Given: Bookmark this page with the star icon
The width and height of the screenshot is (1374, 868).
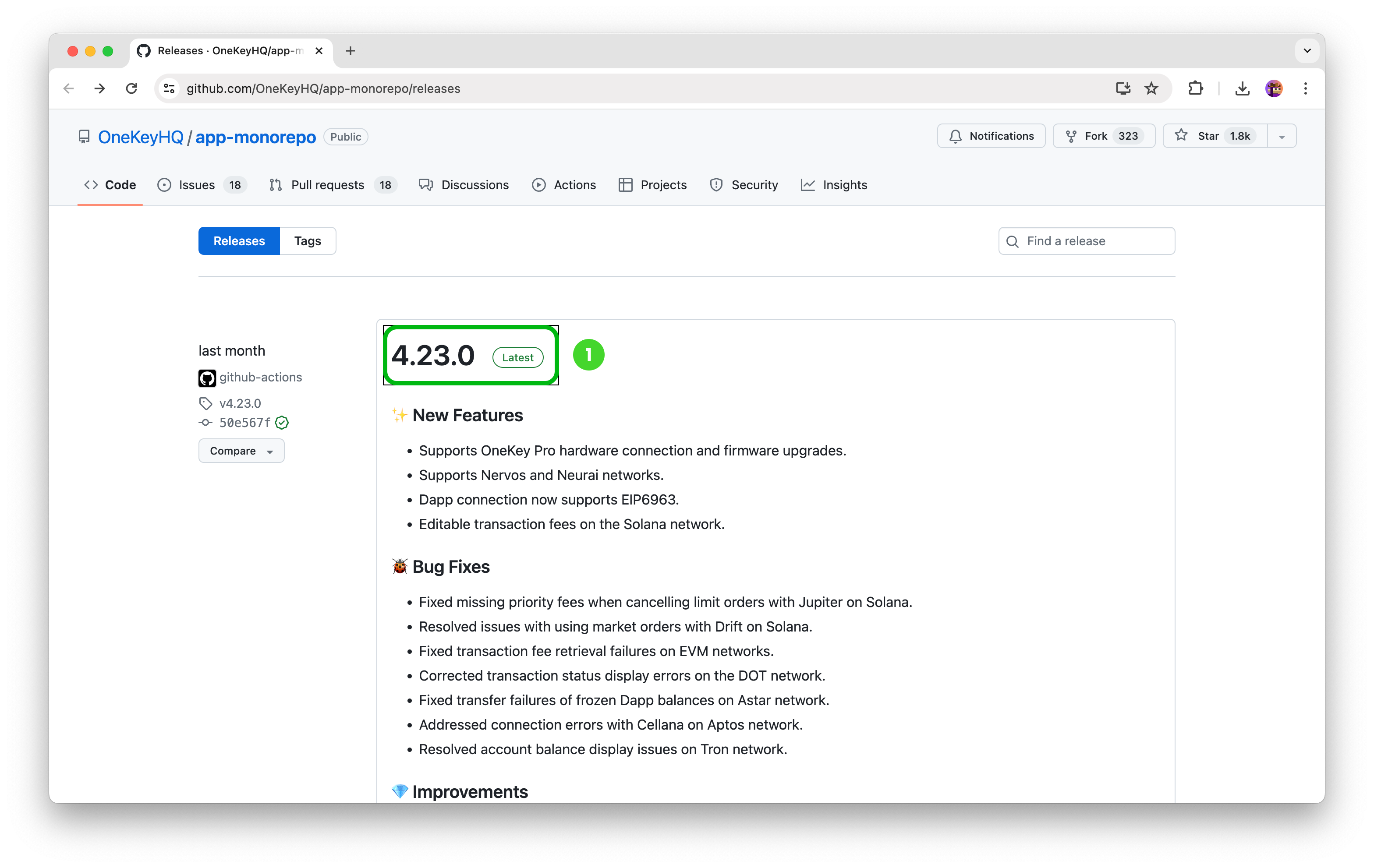Looking at the screenshot, I should 1151,88.
